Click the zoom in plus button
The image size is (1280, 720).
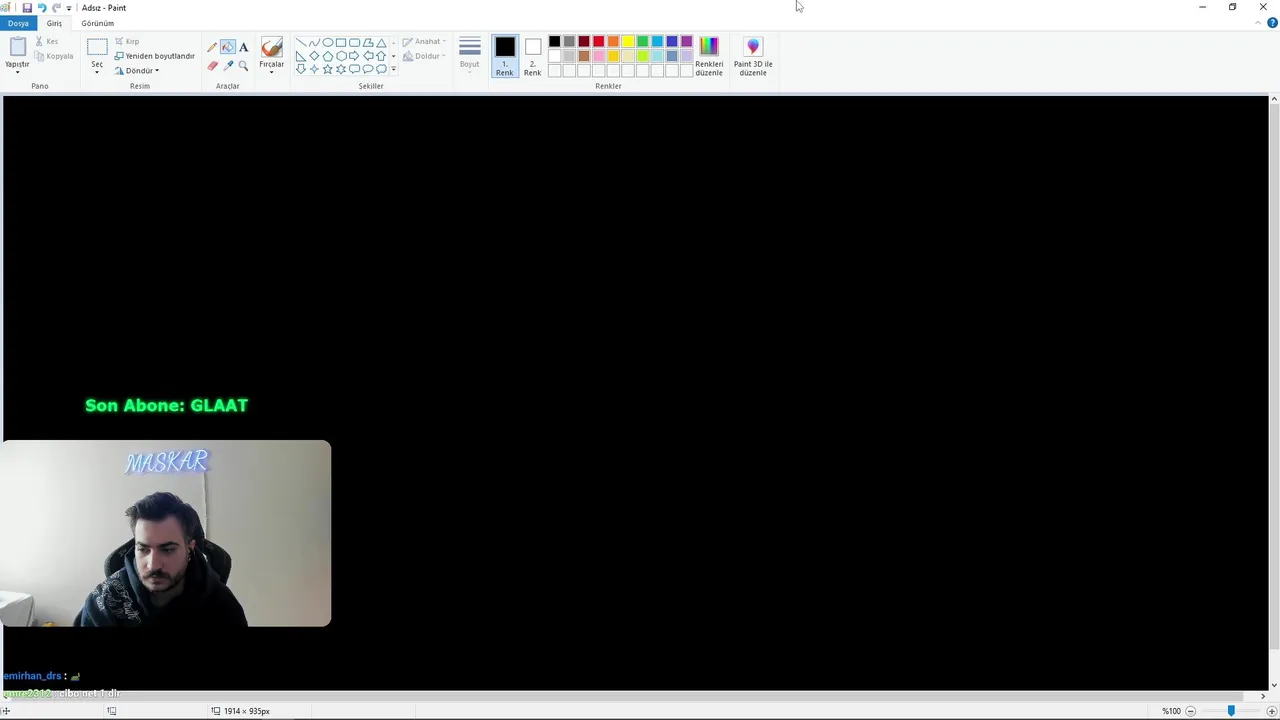point(1272,711)
